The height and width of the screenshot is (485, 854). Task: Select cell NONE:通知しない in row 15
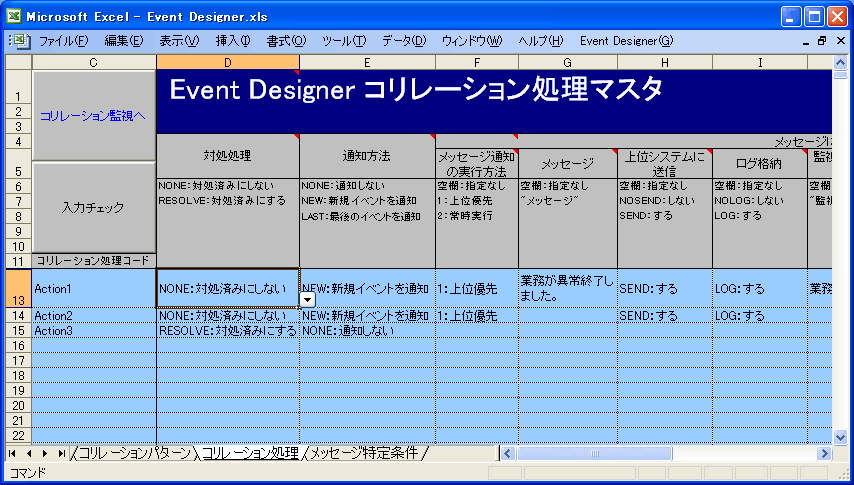(x=367, y=331)
